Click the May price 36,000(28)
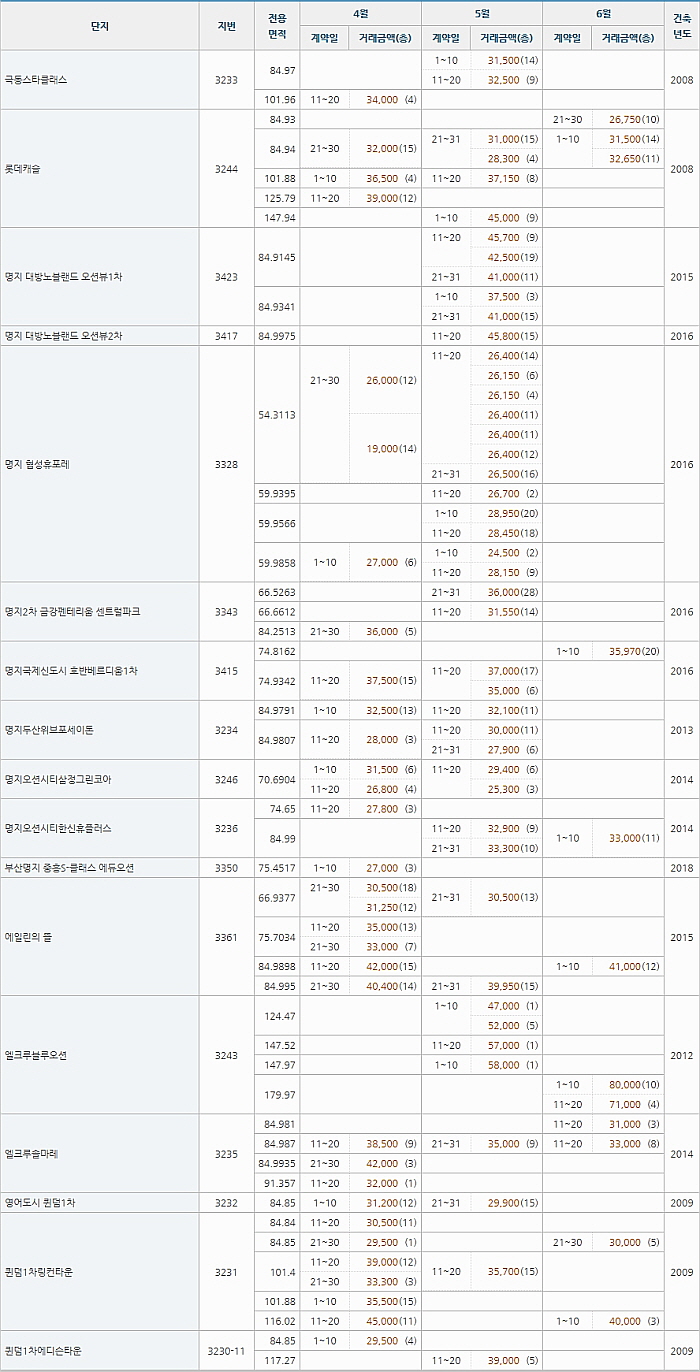This screenshot has height=1372, width=700. 513,592
